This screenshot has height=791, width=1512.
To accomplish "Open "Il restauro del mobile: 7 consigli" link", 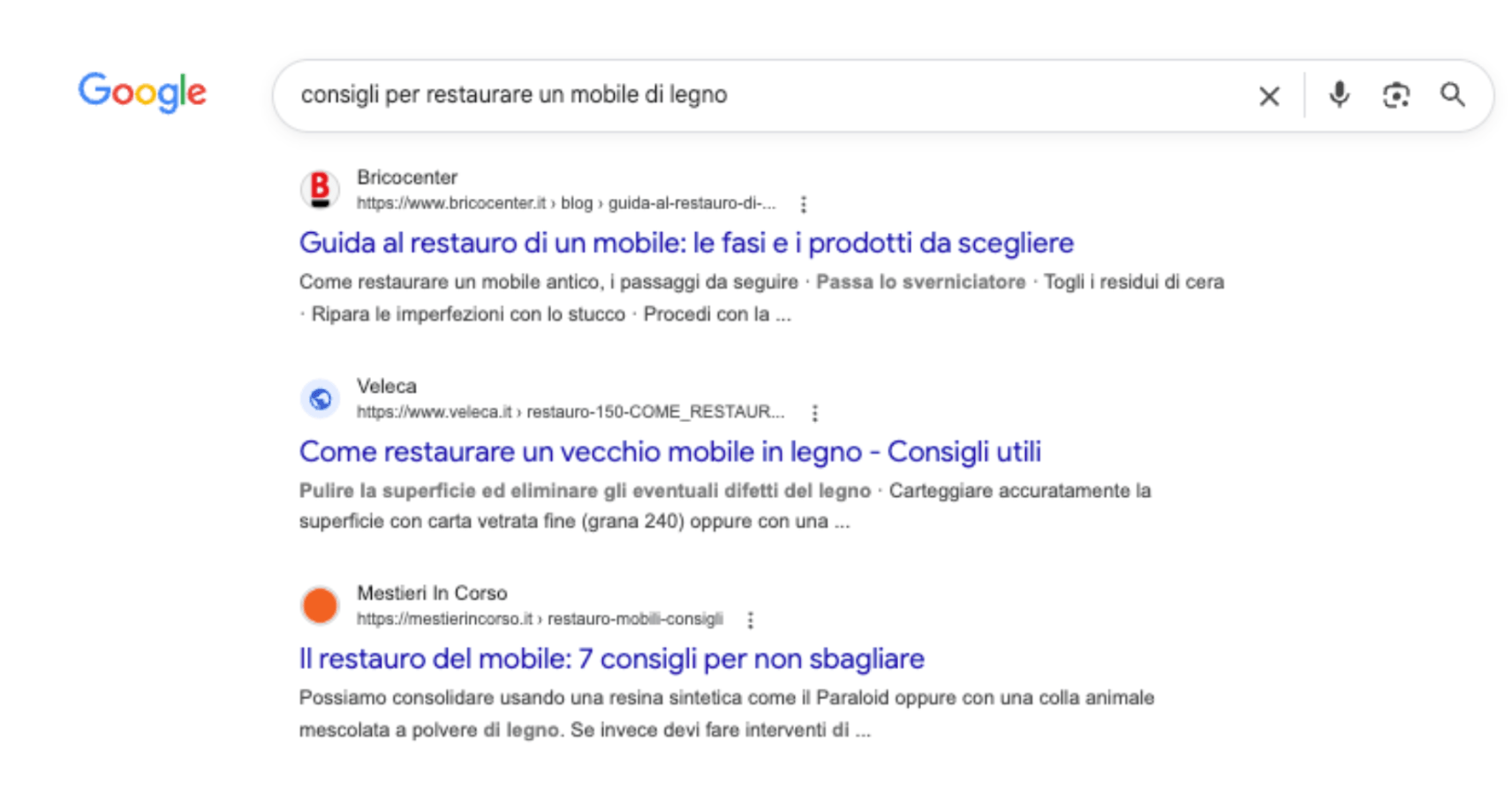I will 612,659.
